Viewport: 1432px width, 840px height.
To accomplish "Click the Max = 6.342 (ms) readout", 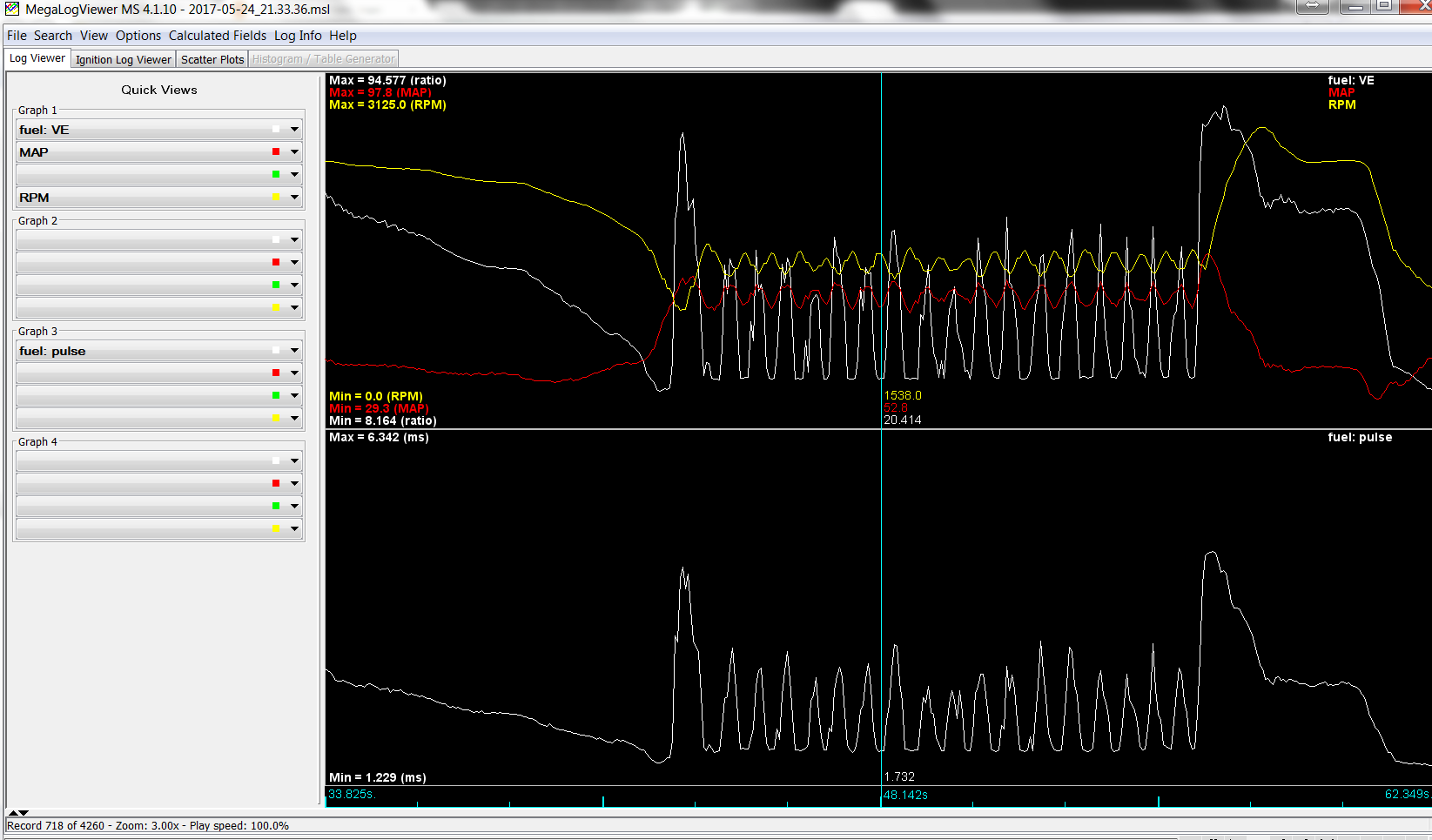I will pyautogui.click(x=379, y=437).
